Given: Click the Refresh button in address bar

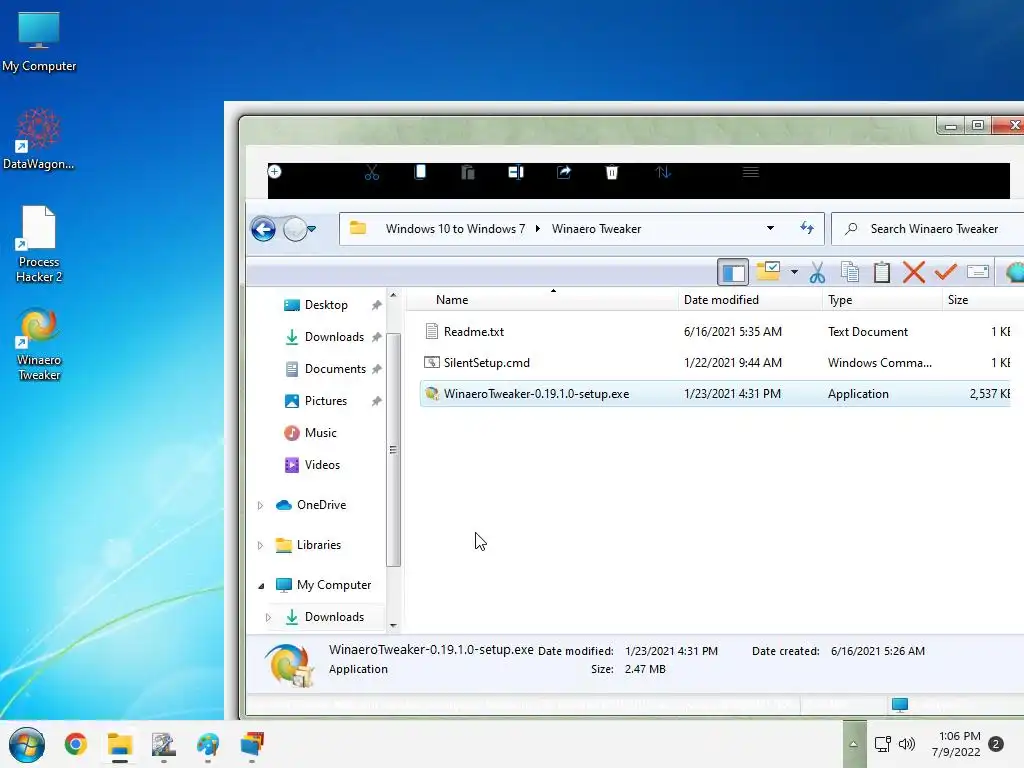Looking at the screenshot, I should (807, 228).
